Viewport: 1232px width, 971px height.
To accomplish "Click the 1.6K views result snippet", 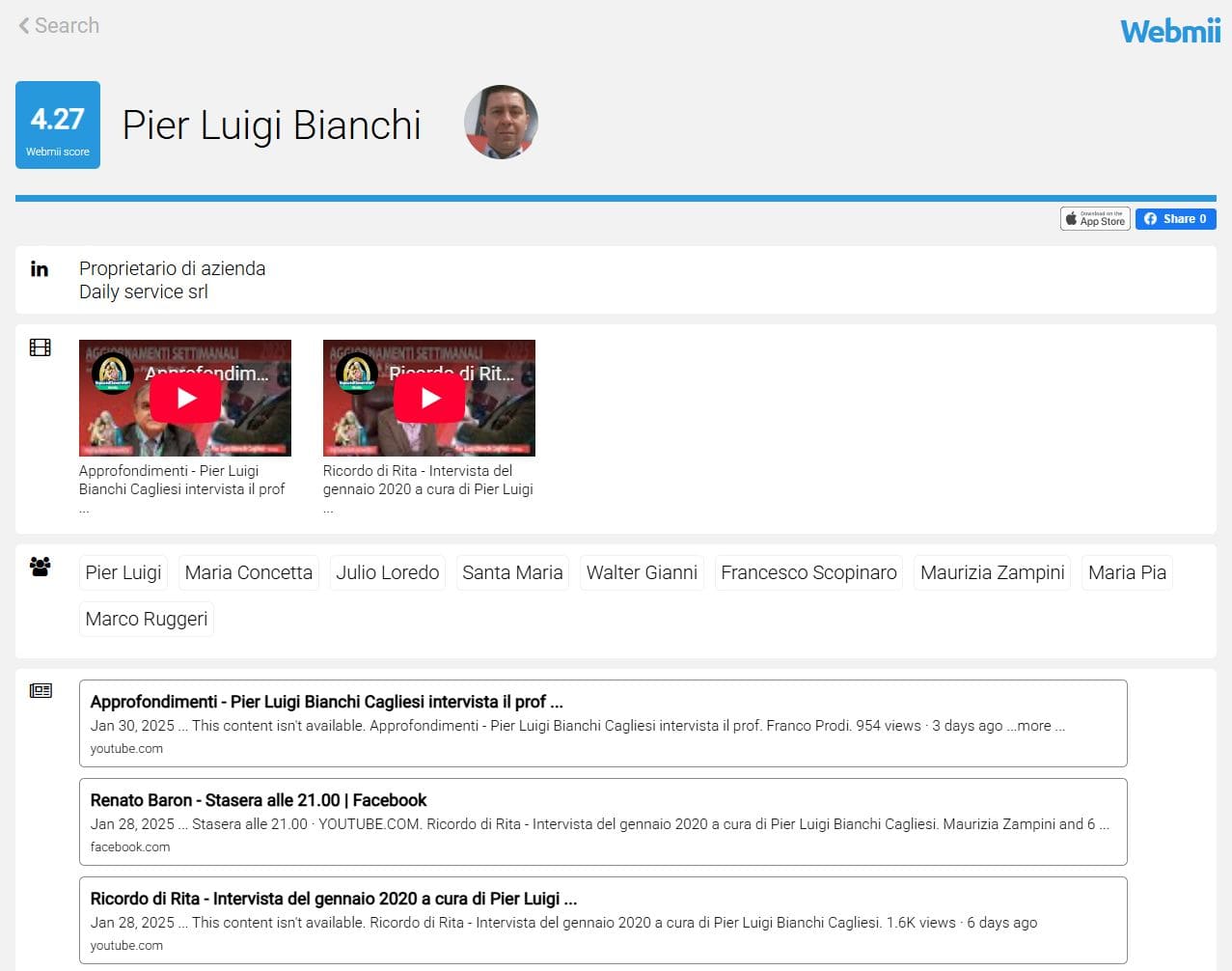I will (x=564, y=923).
